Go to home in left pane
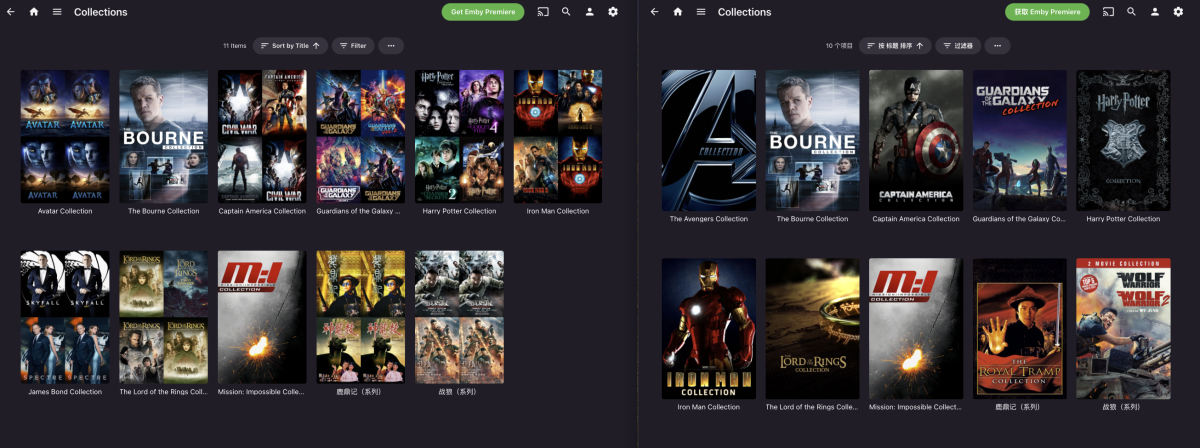1200x448 pixels. click(x=34, y=12)
